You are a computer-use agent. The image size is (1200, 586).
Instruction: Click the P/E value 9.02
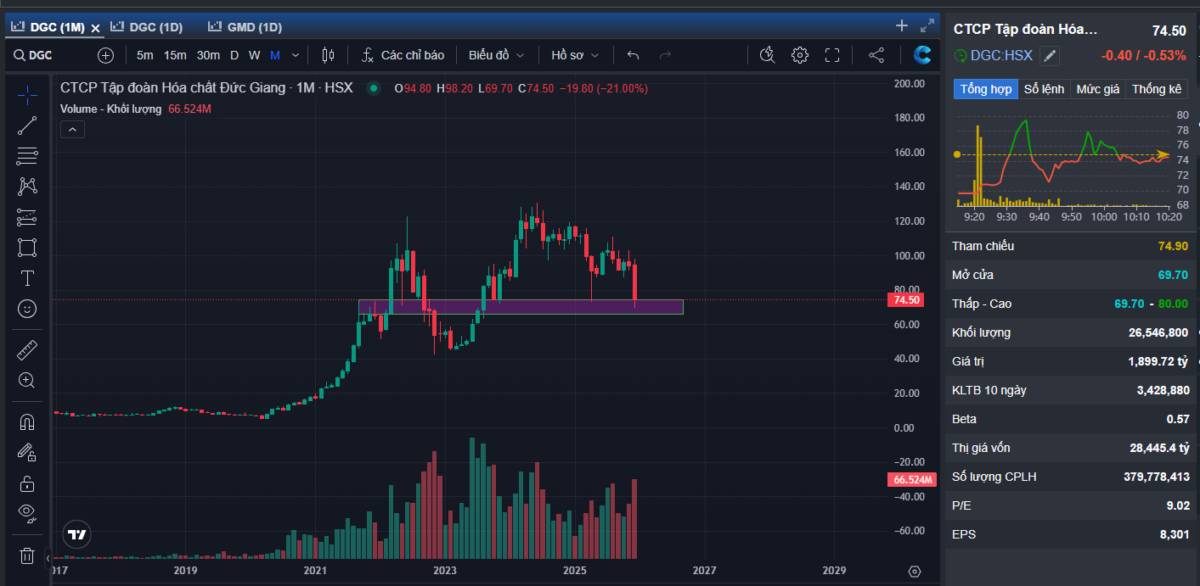coord(1177,506)
